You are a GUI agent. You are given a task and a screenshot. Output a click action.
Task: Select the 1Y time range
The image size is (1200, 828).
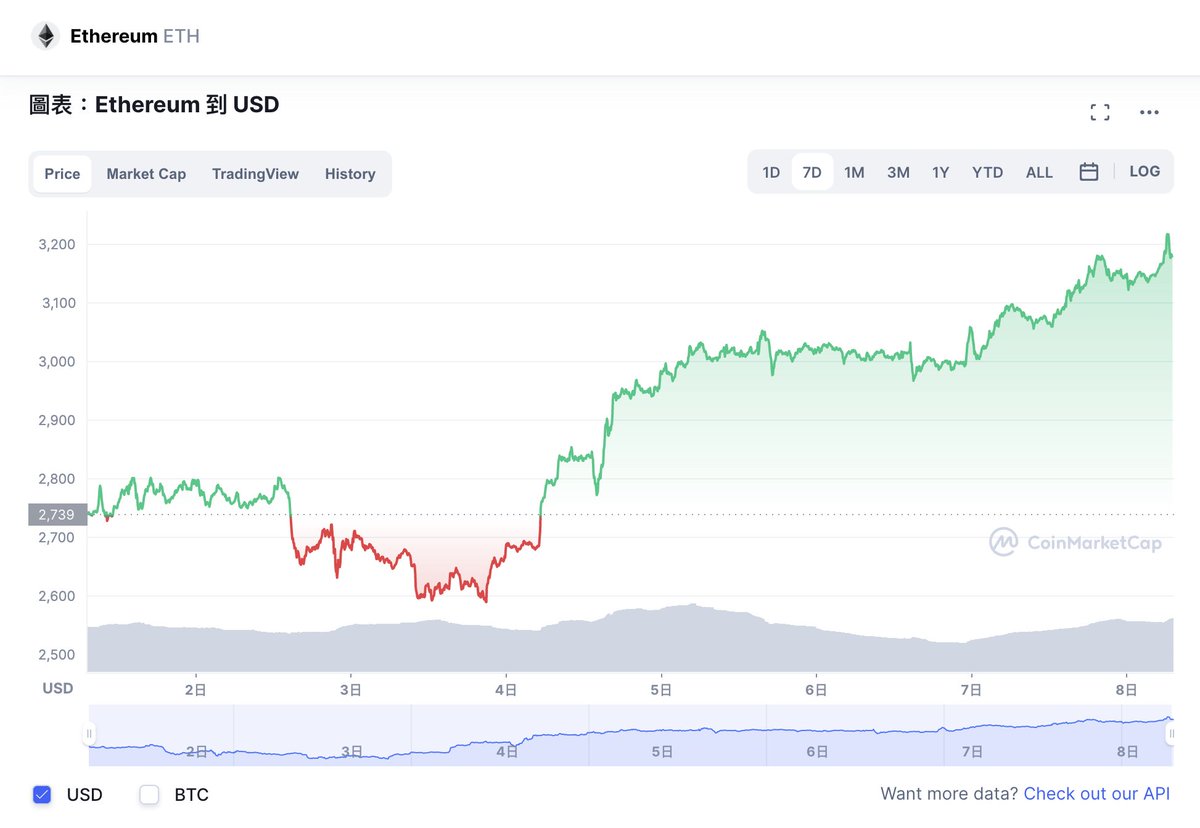[940, 171]
